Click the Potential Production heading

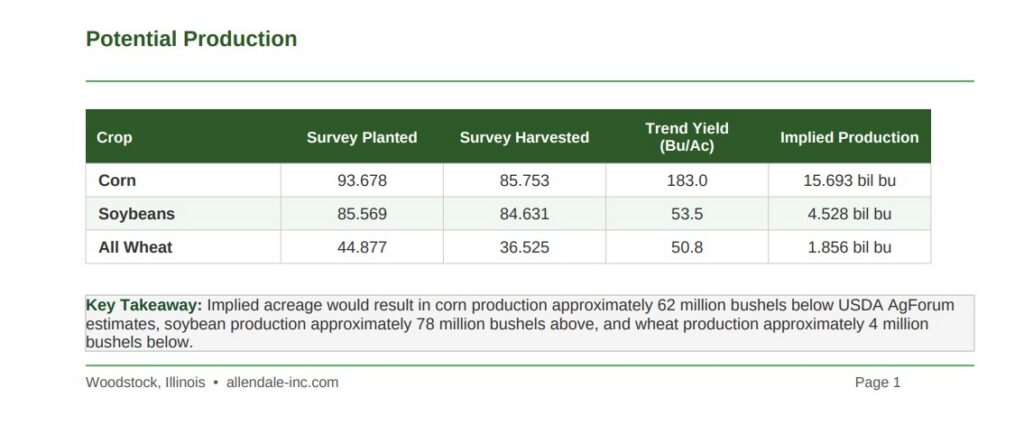click(x=191, y=39)
